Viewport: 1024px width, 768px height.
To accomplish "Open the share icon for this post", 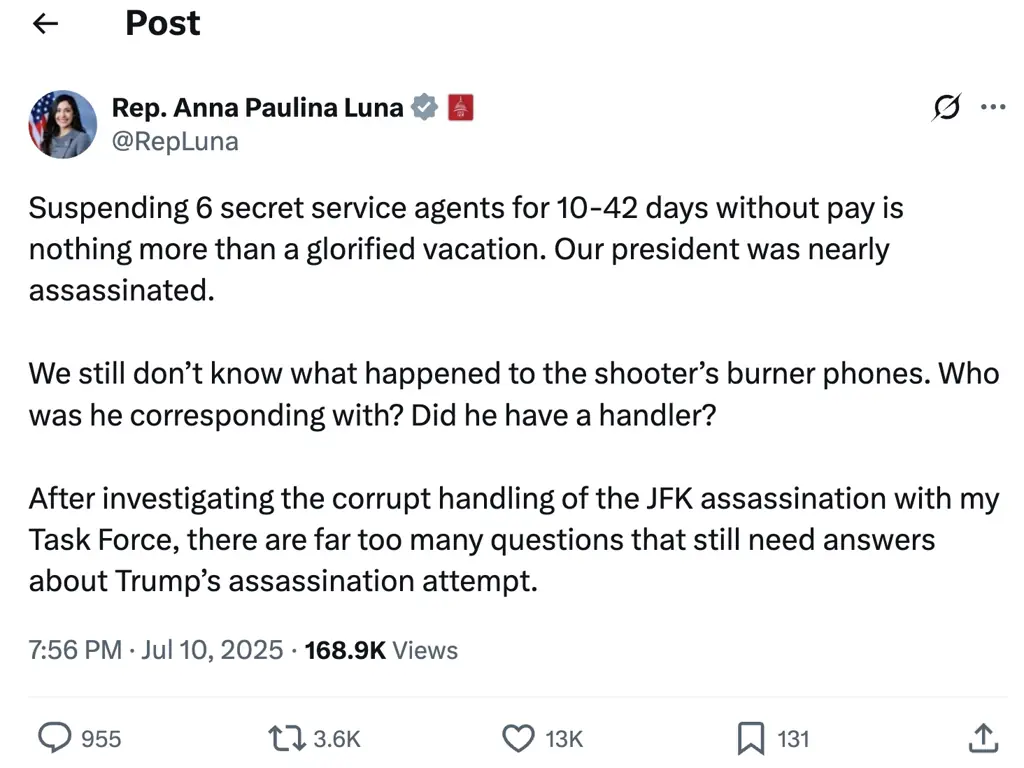I will 985,737.
